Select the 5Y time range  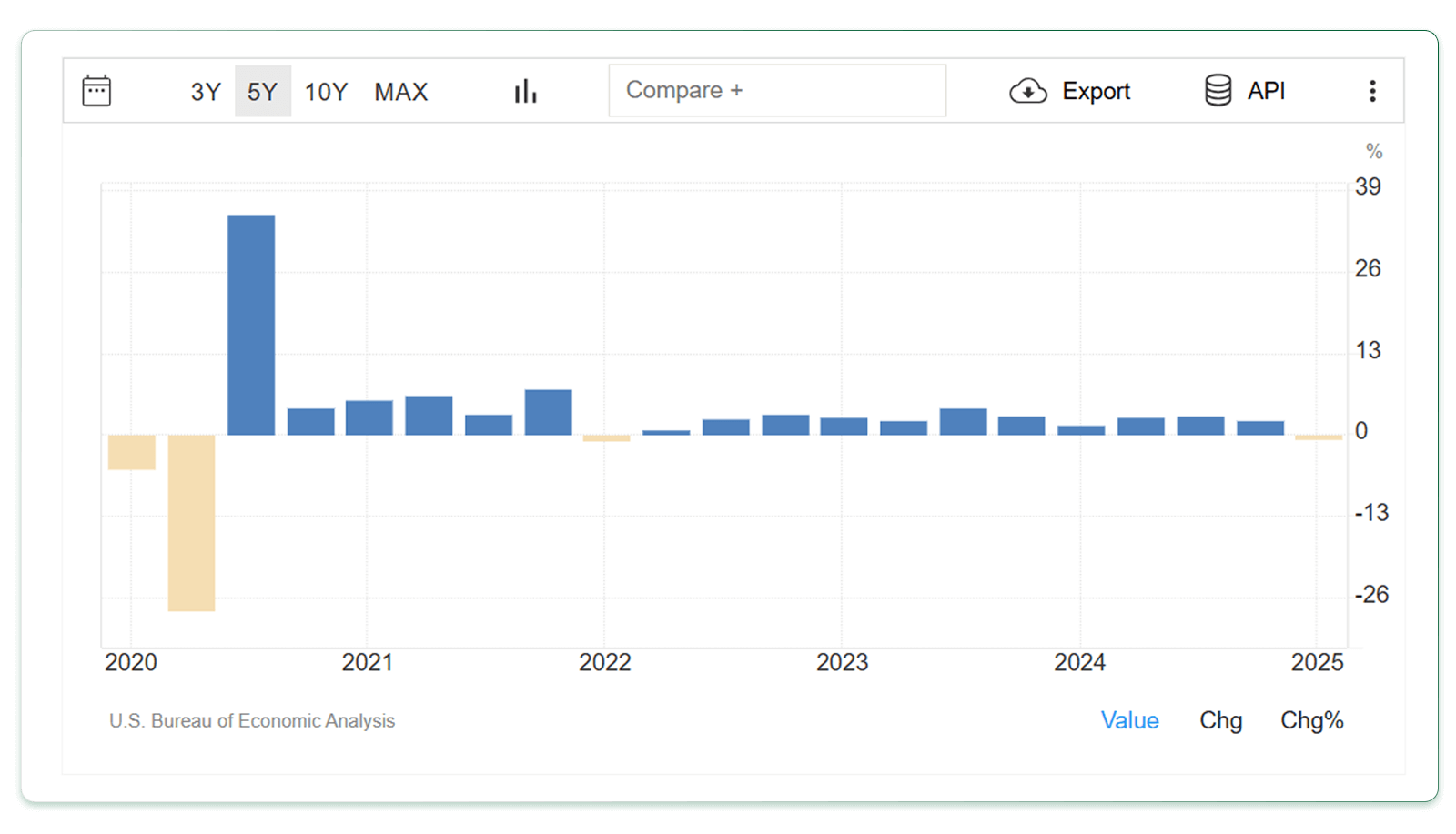click(x=262, y=92)
